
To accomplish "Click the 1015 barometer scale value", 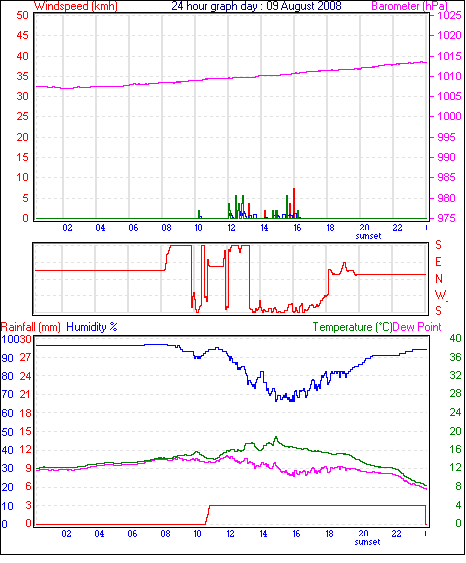I will point(449,56).
